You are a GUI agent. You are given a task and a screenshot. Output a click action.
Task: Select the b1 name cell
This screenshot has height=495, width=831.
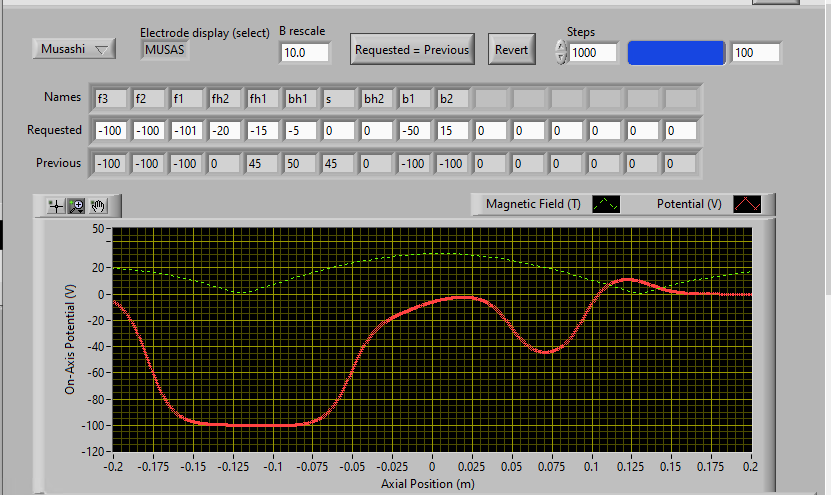pyautogui.click(x=415, y=99)
